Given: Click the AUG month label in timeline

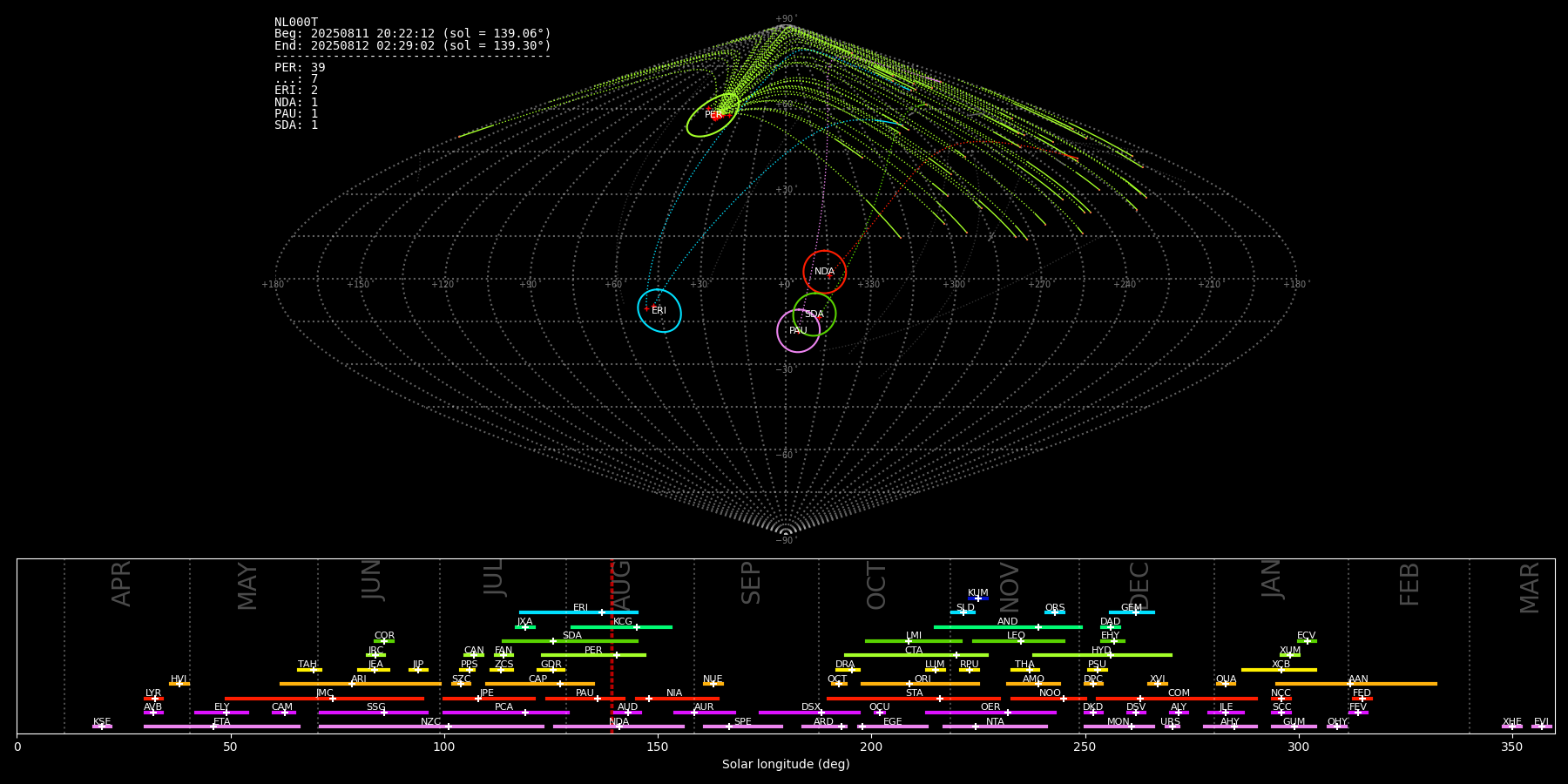Looking at the screenshot, I should pos(621,586).
